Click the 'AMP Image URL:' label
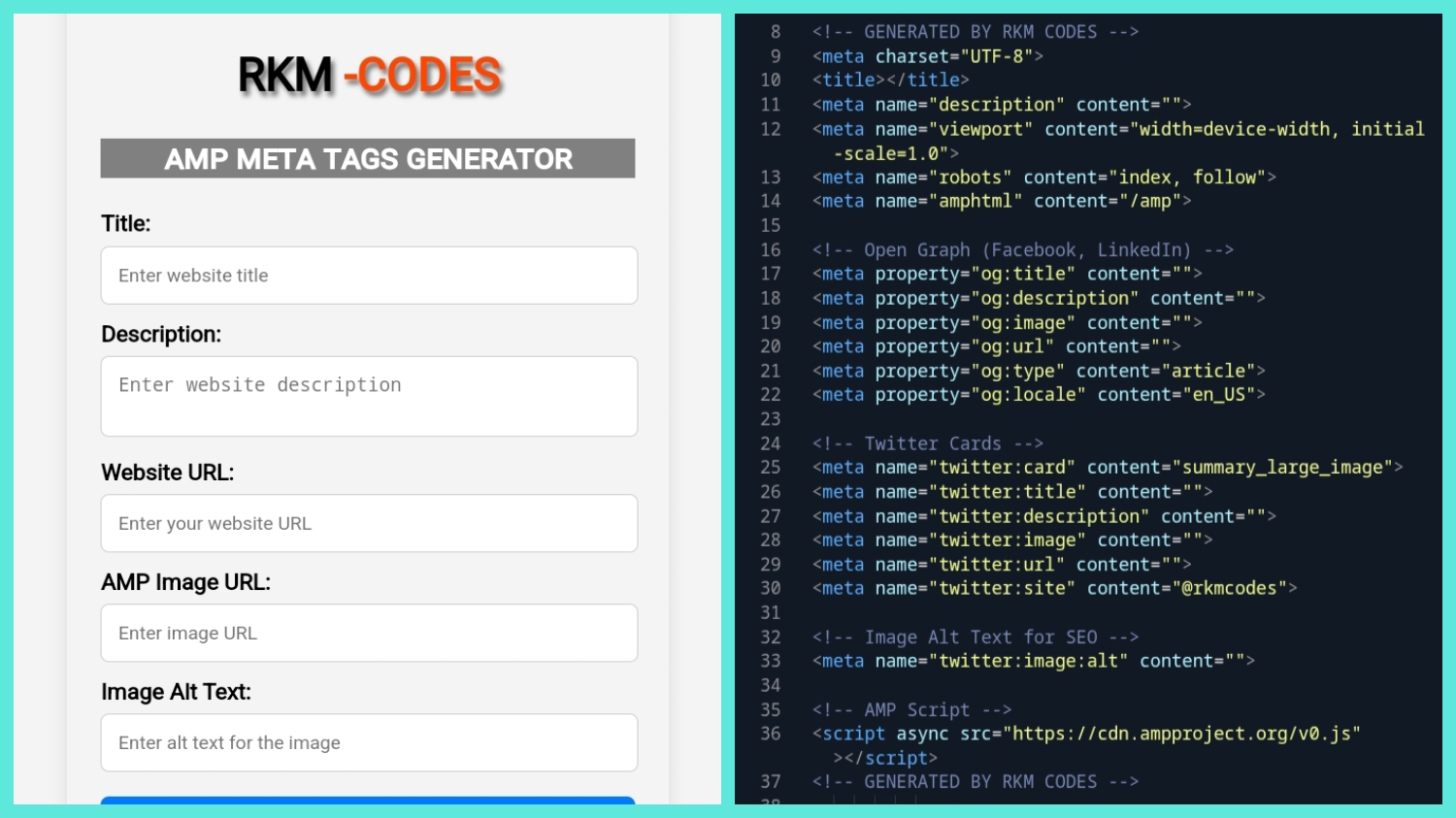Viewport: 1456px width, 818px height. coord(185,582)
